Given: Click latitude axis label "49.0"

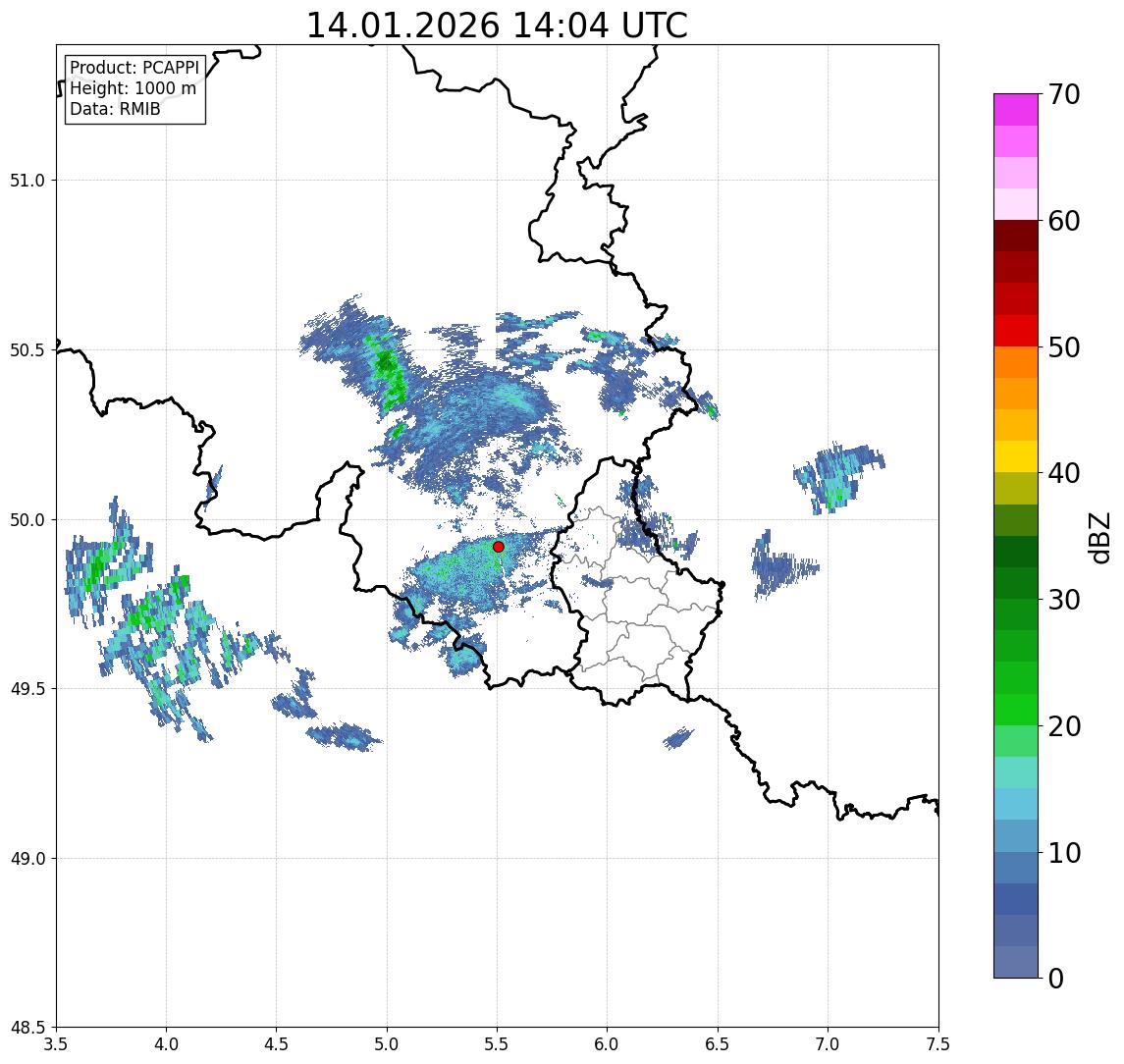Looking at the screenshot, I should (x=27, y=858).
